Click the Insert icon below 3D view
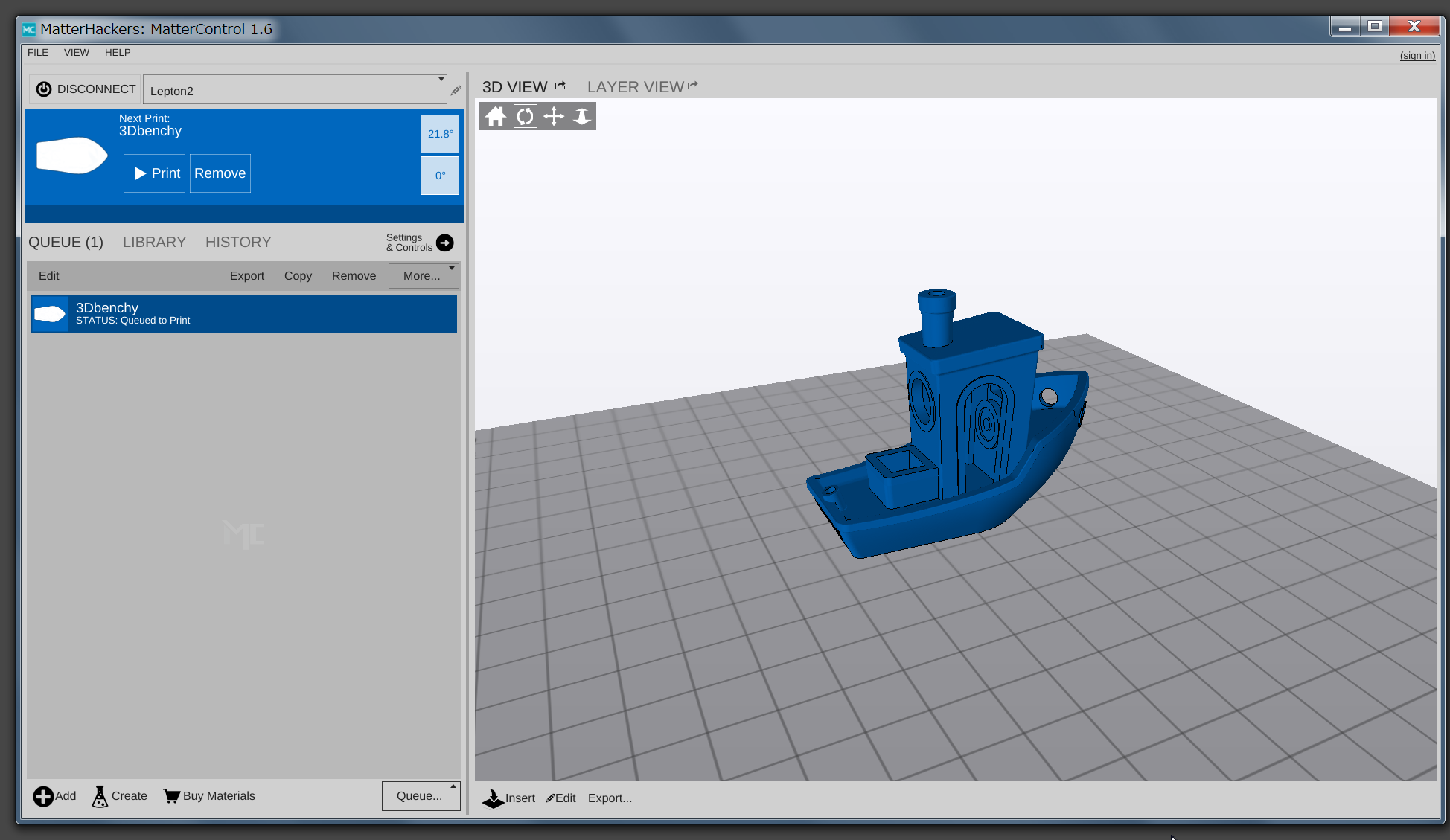 tap(493, 798)
